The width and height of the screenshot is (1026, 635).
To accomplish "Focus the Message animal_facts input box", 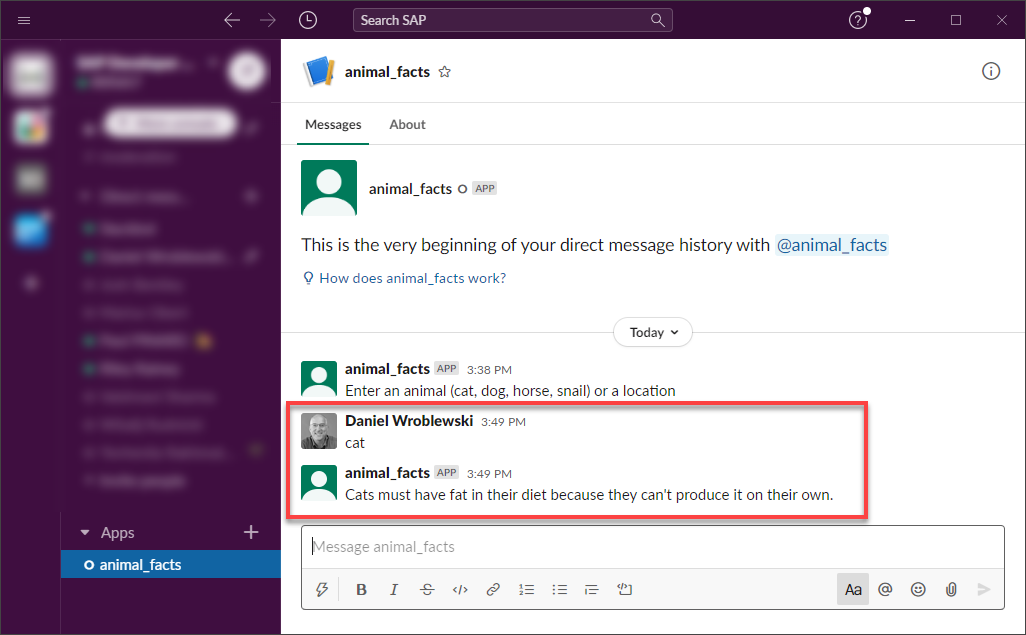I will (652, 547).
